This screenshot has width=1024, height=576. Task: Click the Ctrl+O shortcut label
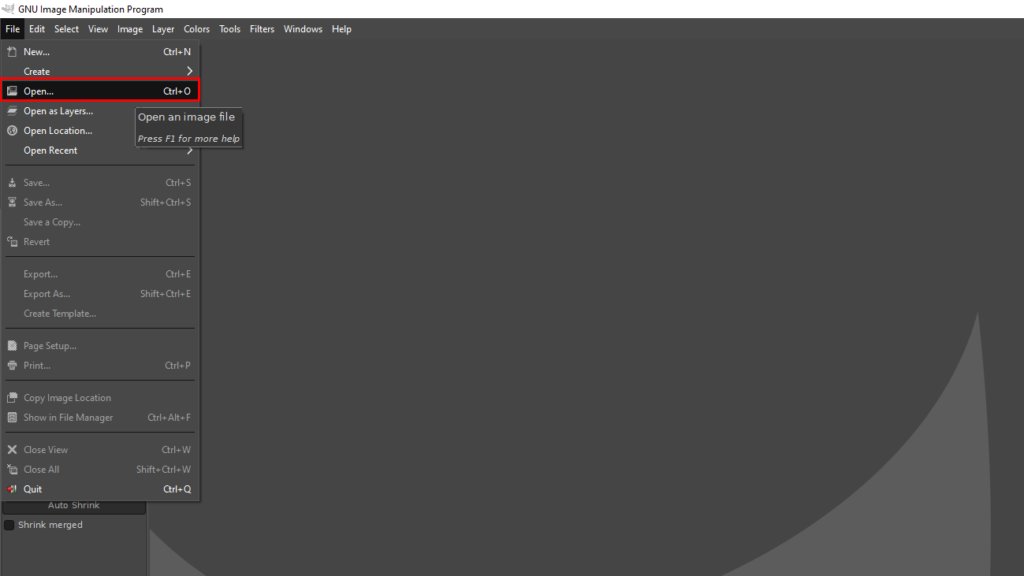(177, 91)
